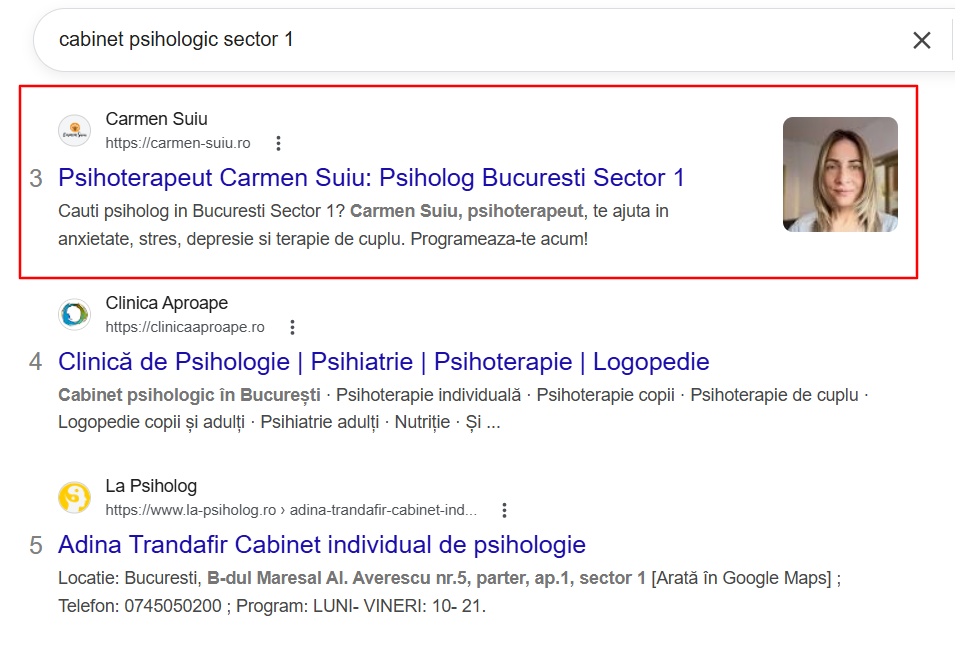Viewport: 955px width, 650px height.
Task: Open Clinică de Psihologie result title
Action: point(384,362)
